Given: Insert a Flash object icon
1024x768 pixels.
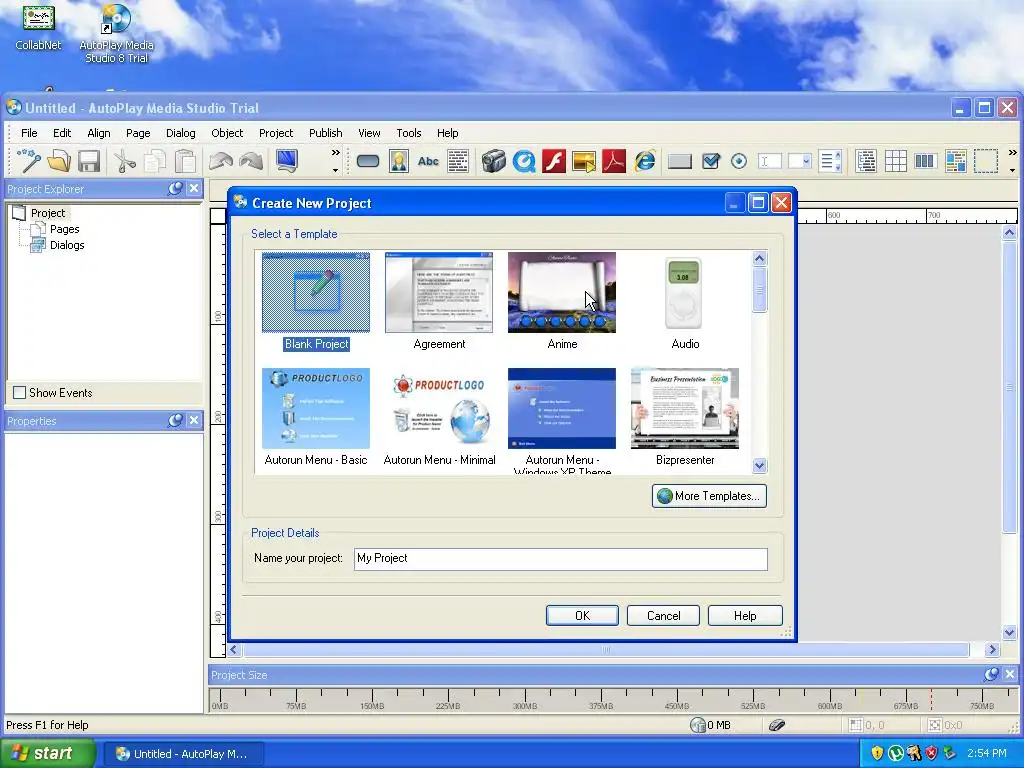Looking at the screenshot, I should [554, 161].
